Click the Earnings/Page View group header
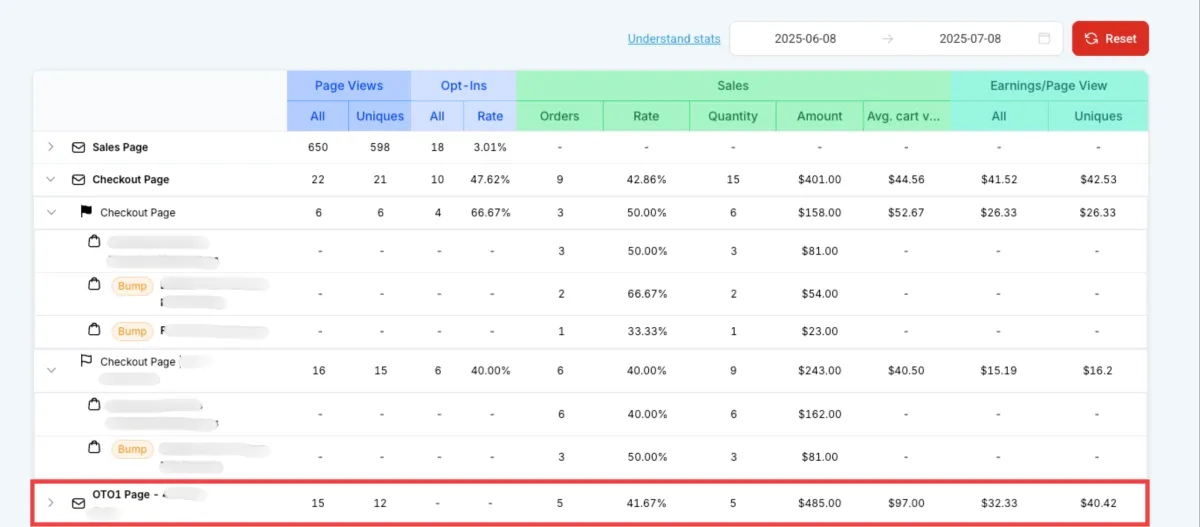This screenshot has height=527, width=1200. (x=1049, y=86)
